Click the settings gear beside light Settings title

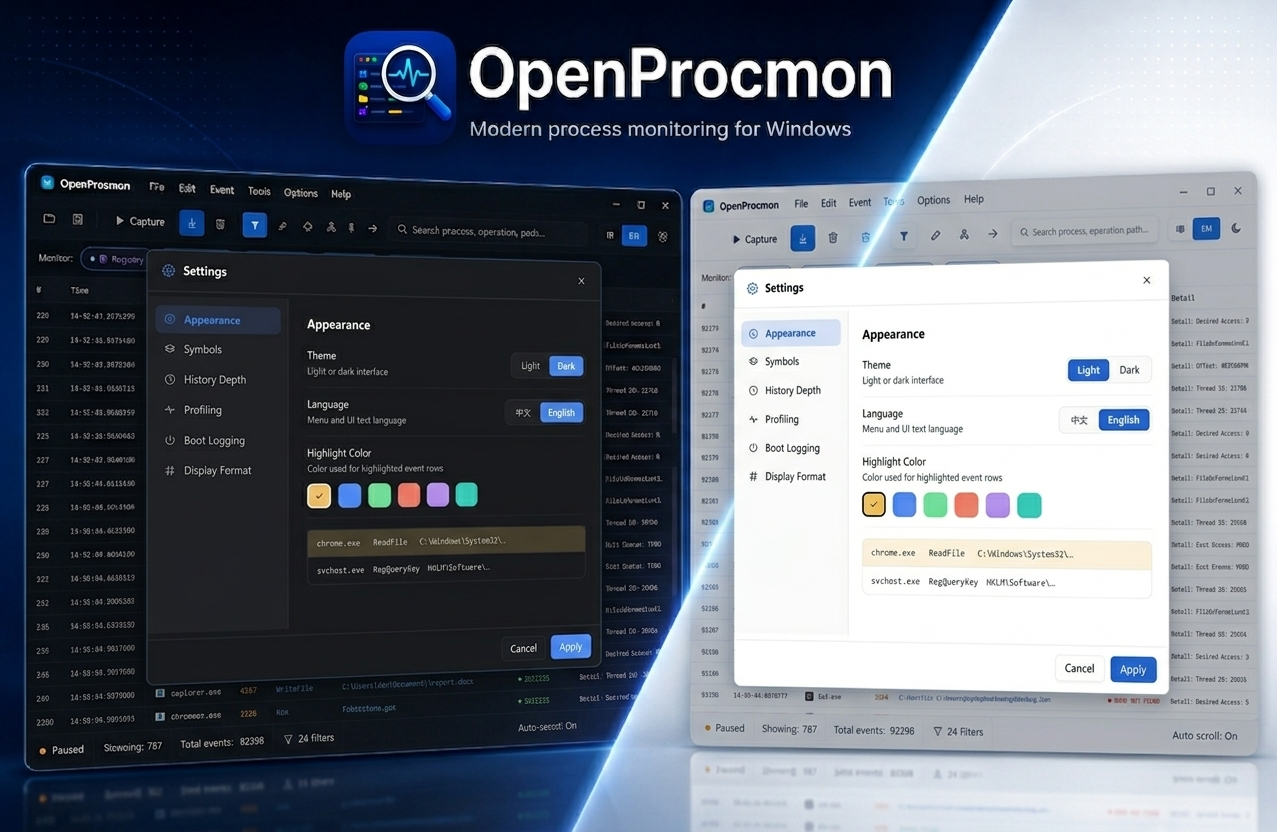[752, 288]
